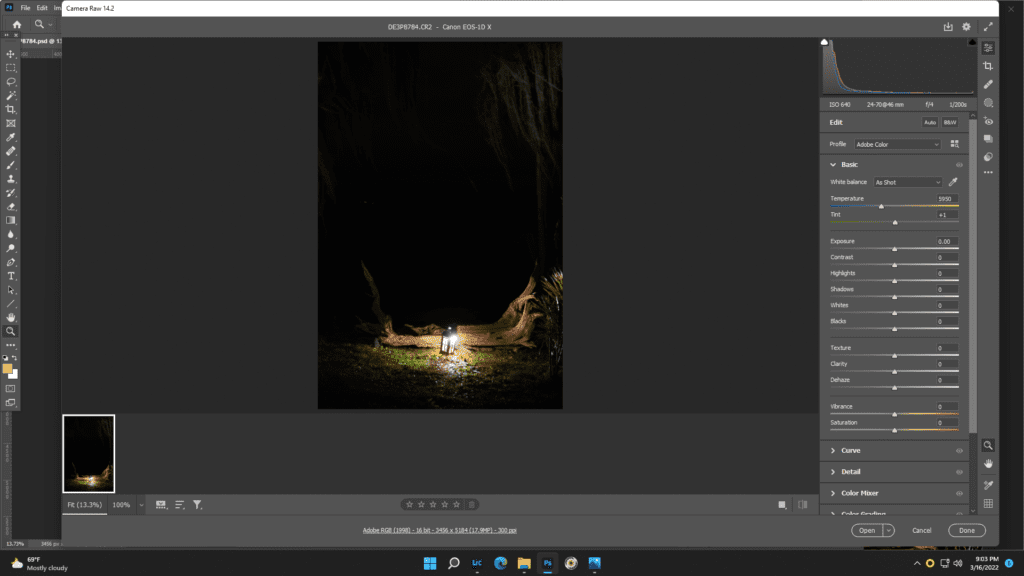Image resolution: width=1024 pixels, height=576 pixels.
Task: Open the zoom level dropdown arrow next to 100%
Action: [141, 505]
